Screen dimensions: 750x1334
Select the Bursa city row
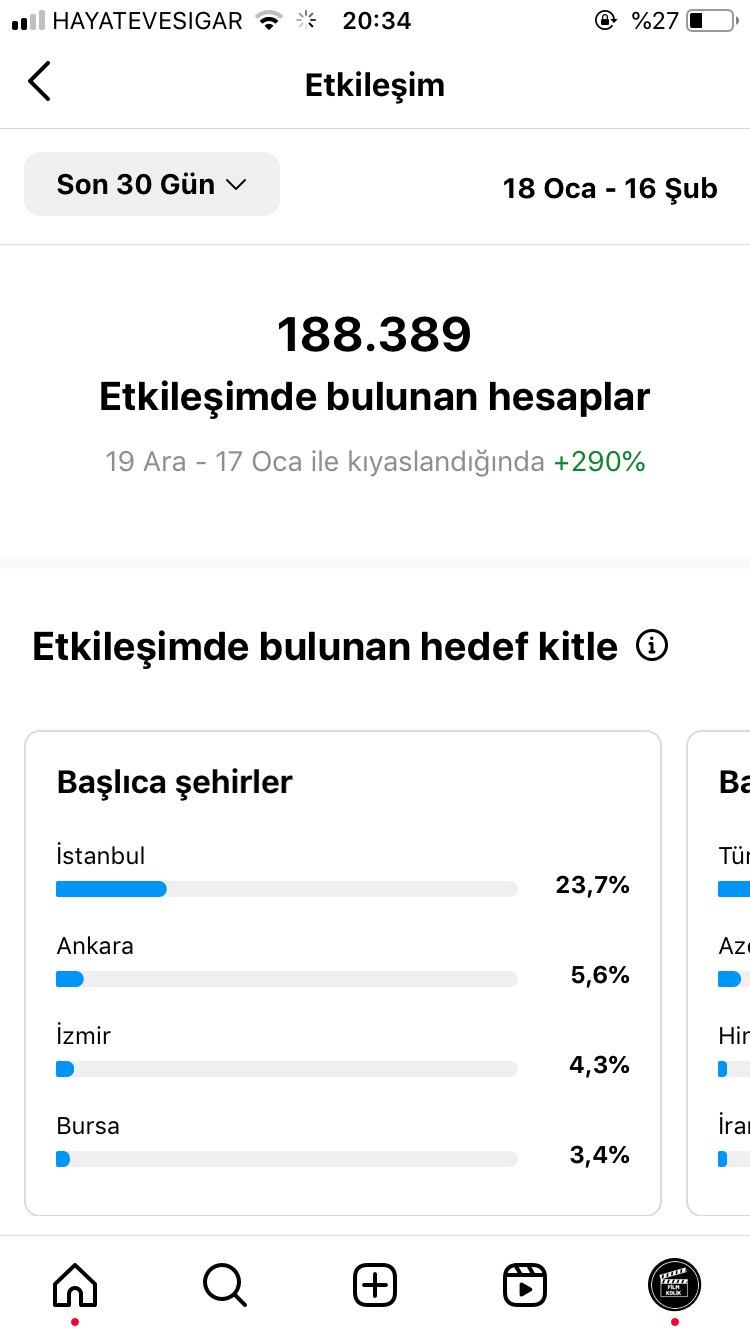click(x=343, y=1142)
